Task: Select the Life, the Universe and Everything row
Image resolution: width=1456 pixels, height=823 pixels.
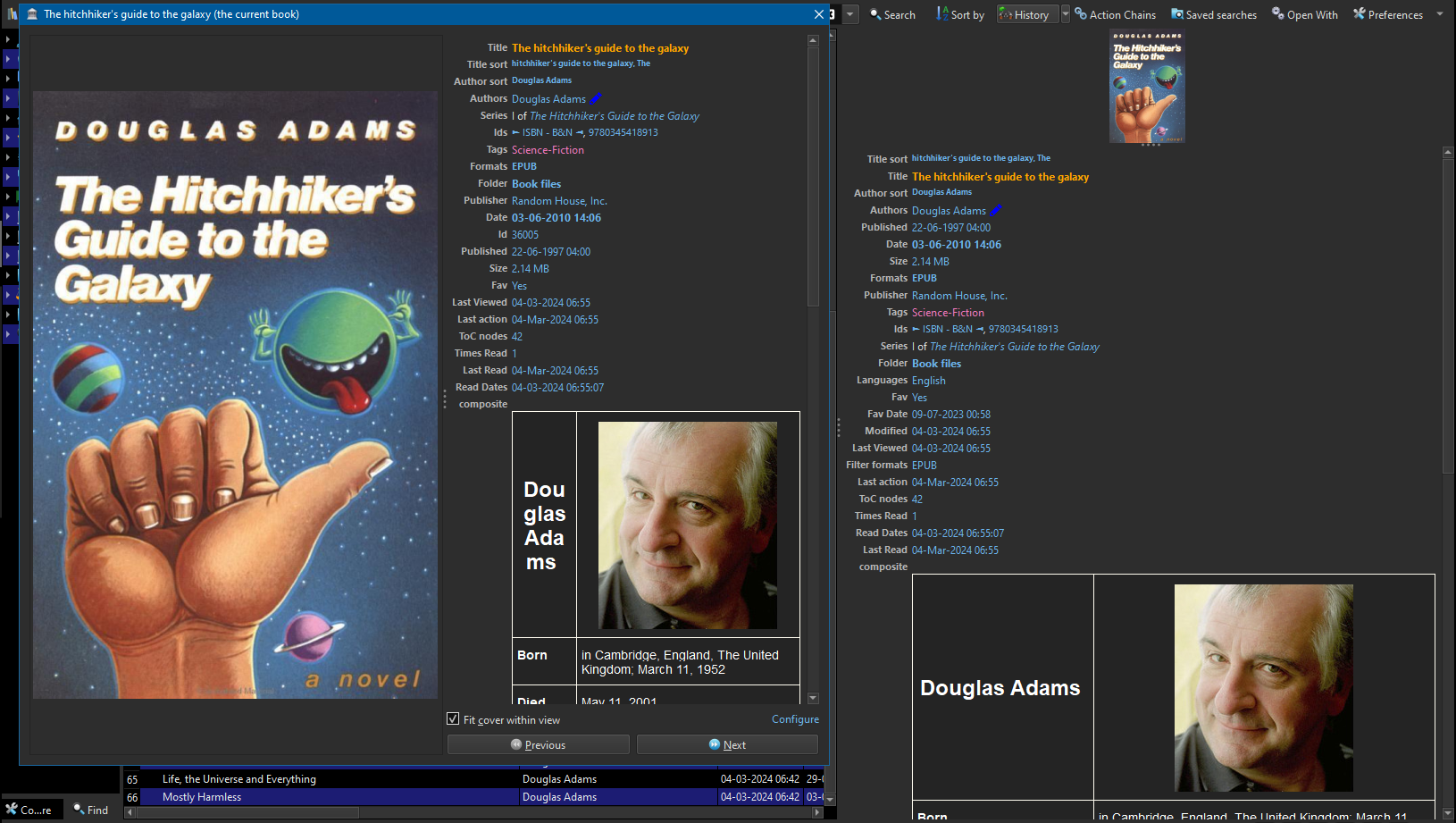Action: pos(473,779)
